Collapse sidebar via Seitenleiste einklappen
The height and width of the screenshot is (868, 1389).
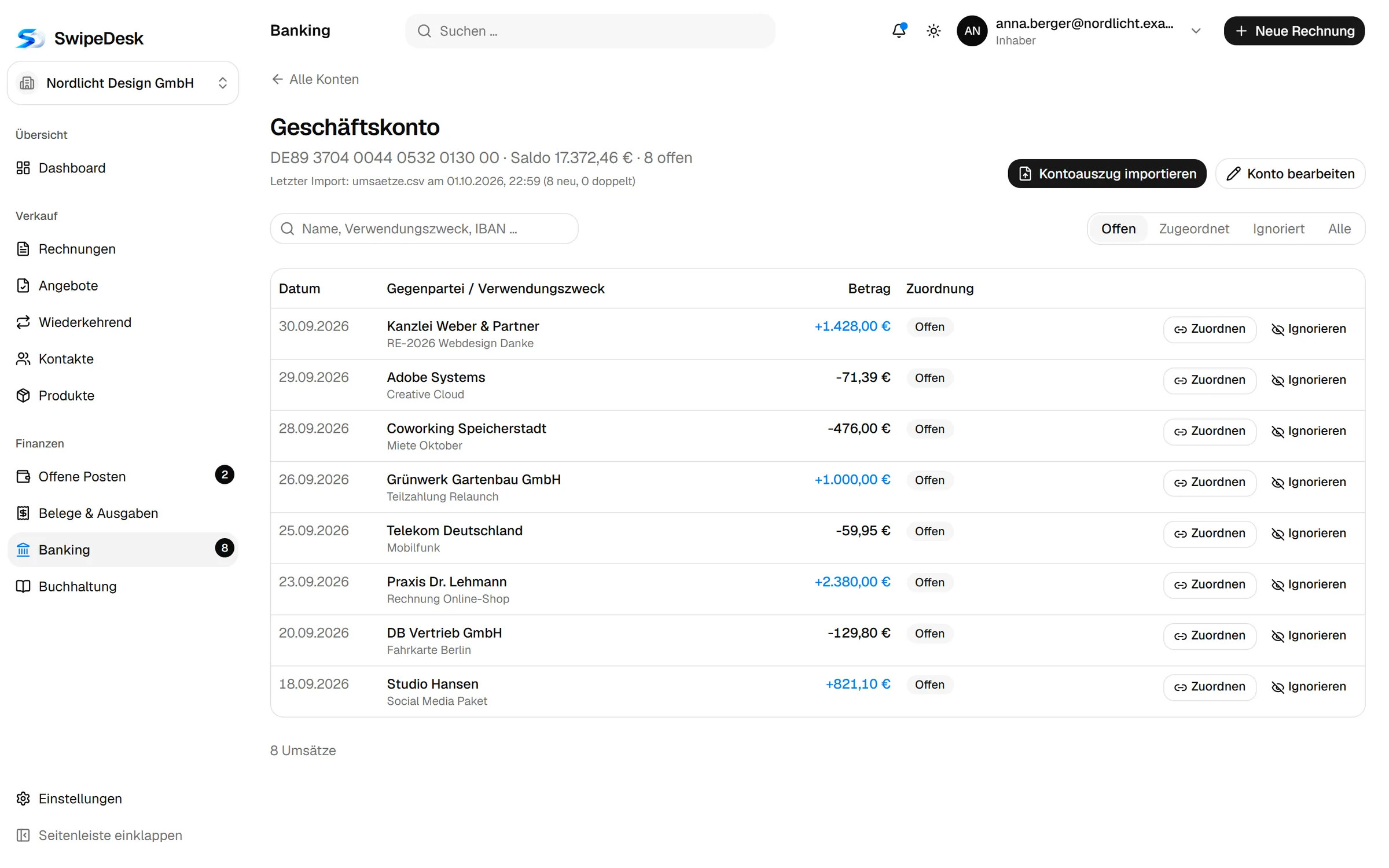(123, 835)
